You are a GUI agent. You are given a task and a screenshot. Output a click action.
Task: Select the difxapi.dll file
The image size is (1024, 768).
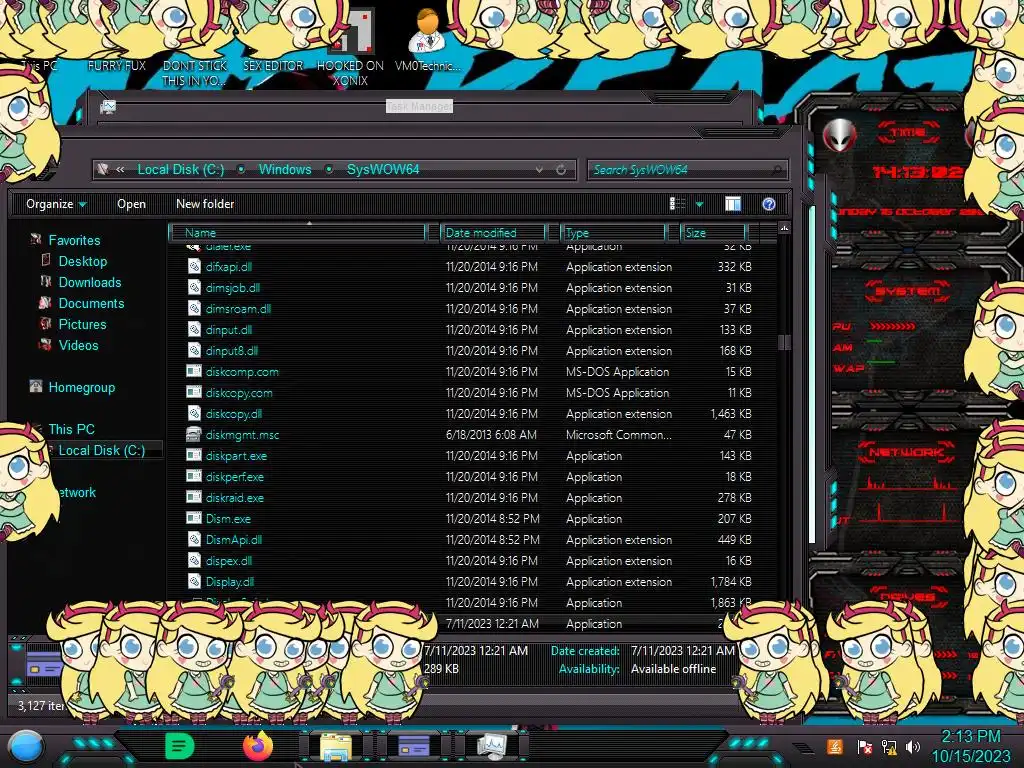click(x=229, y=266)
